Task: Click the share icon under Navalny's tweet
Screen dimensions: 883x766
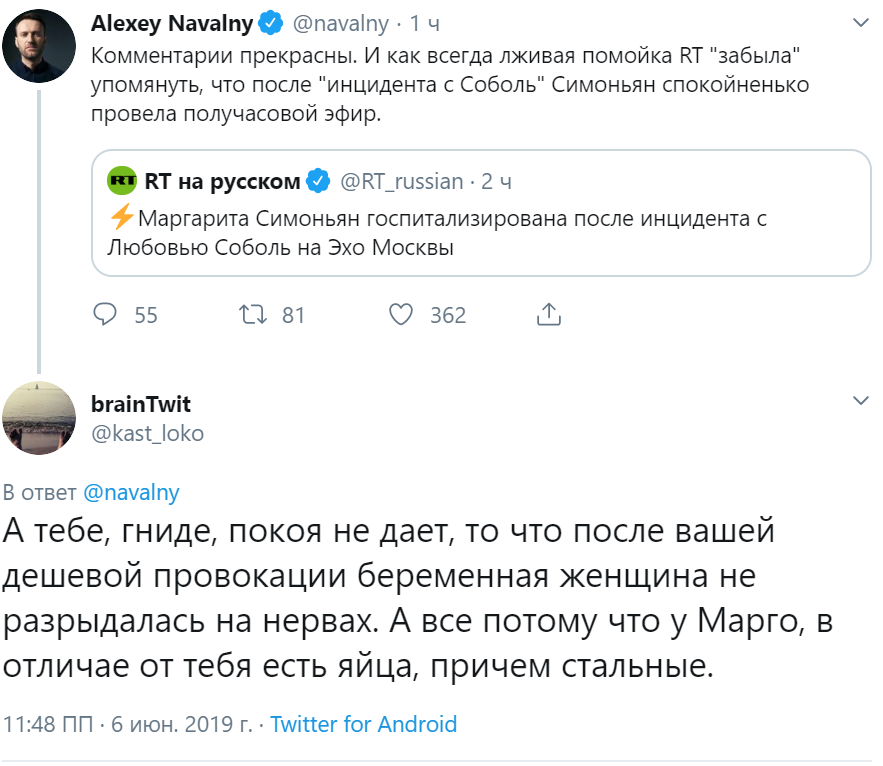Action: [547, 315]
